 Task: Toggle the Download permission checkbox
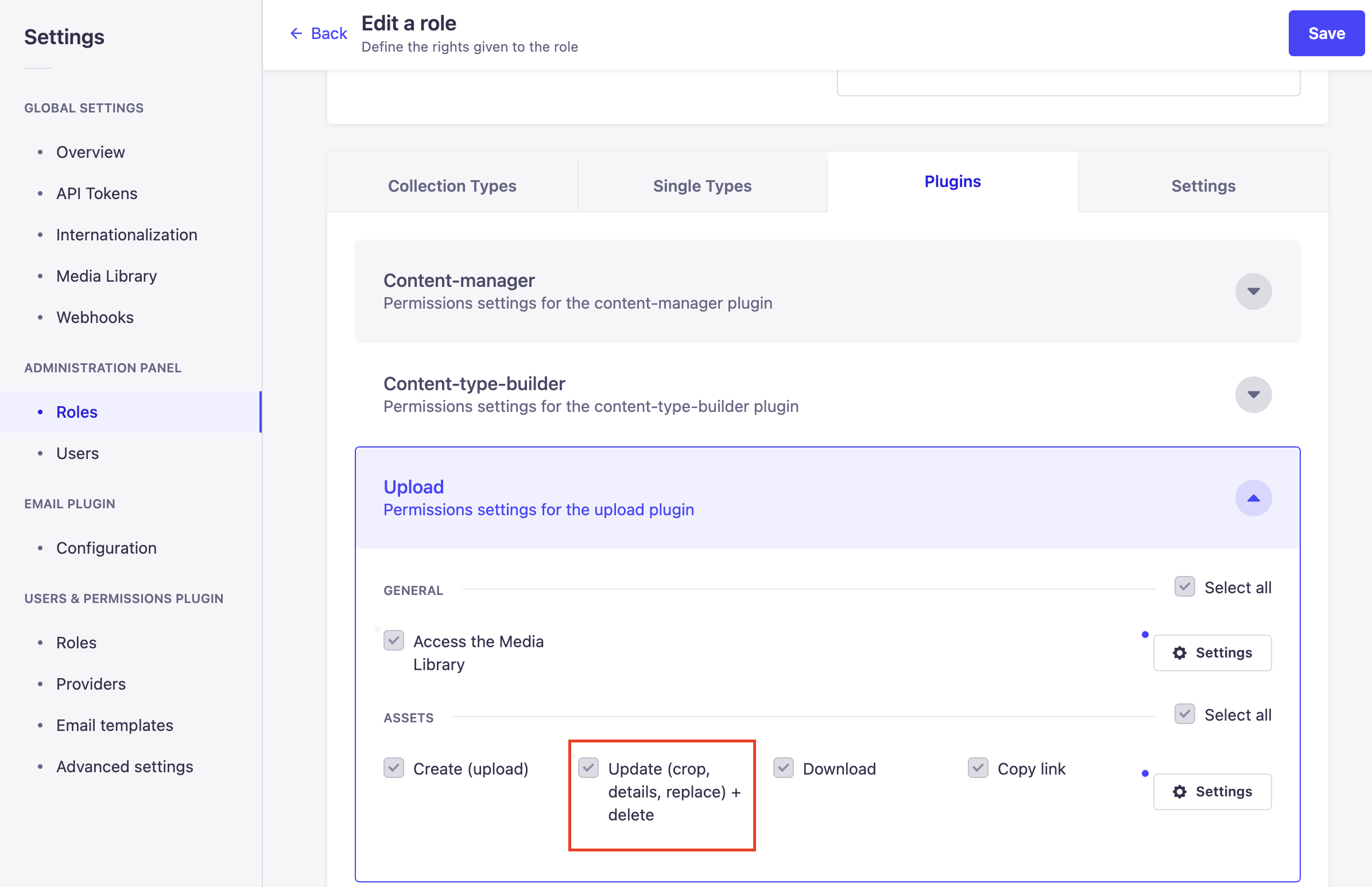[x=782, y=768]
